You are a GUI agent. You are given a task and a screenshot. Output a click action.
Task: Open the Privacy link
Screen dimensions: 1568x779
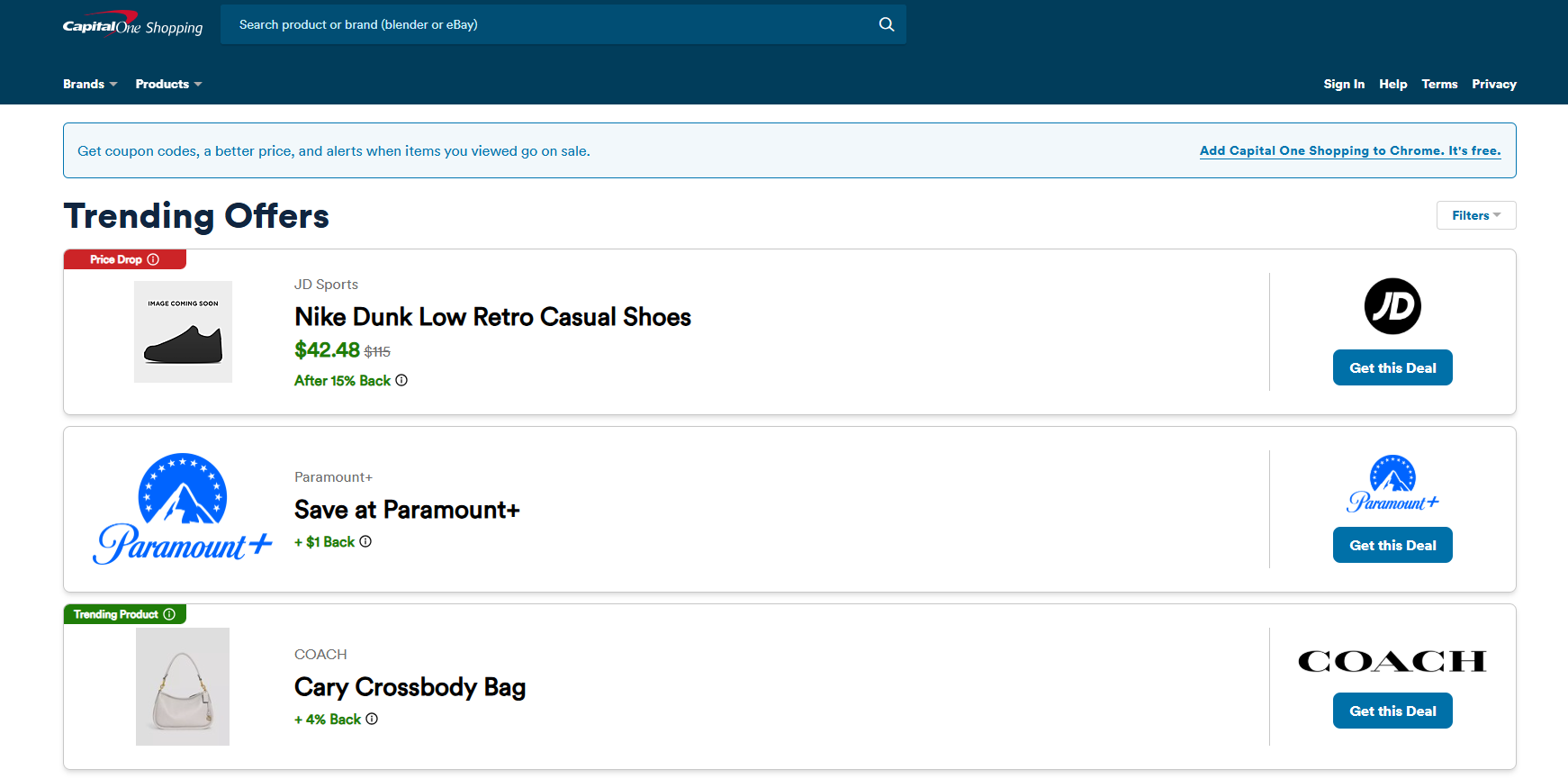(x=1494, y=84)
